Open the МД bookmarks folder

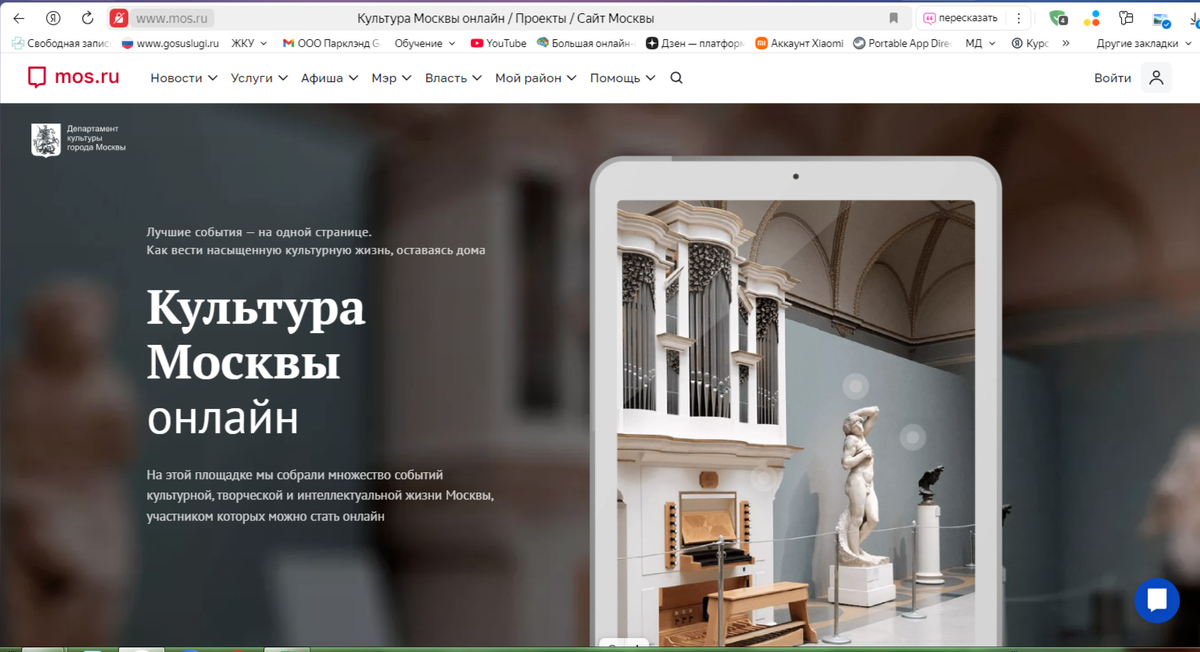pos(981,43)
